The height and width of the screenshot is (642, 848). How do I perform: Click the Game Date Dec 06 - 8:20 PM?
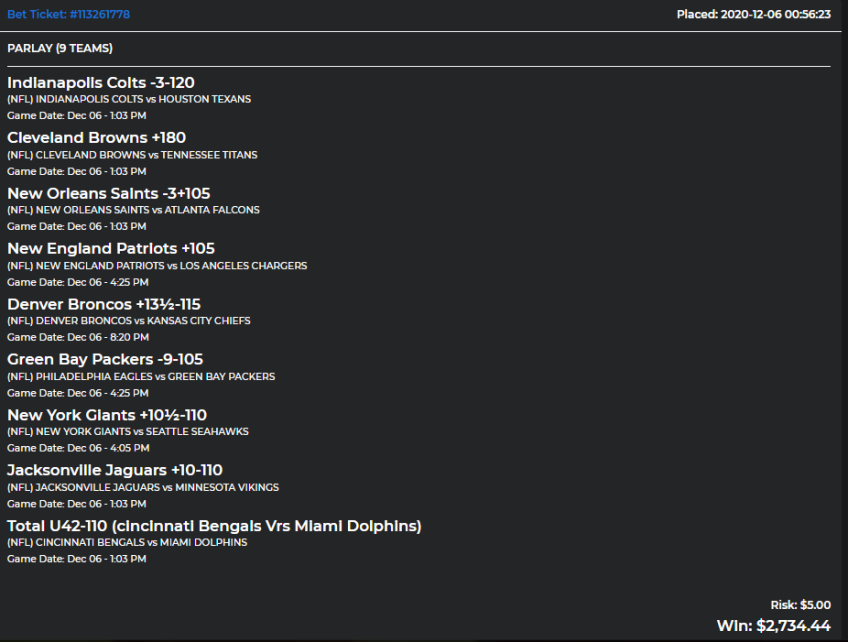pos(78,337)
